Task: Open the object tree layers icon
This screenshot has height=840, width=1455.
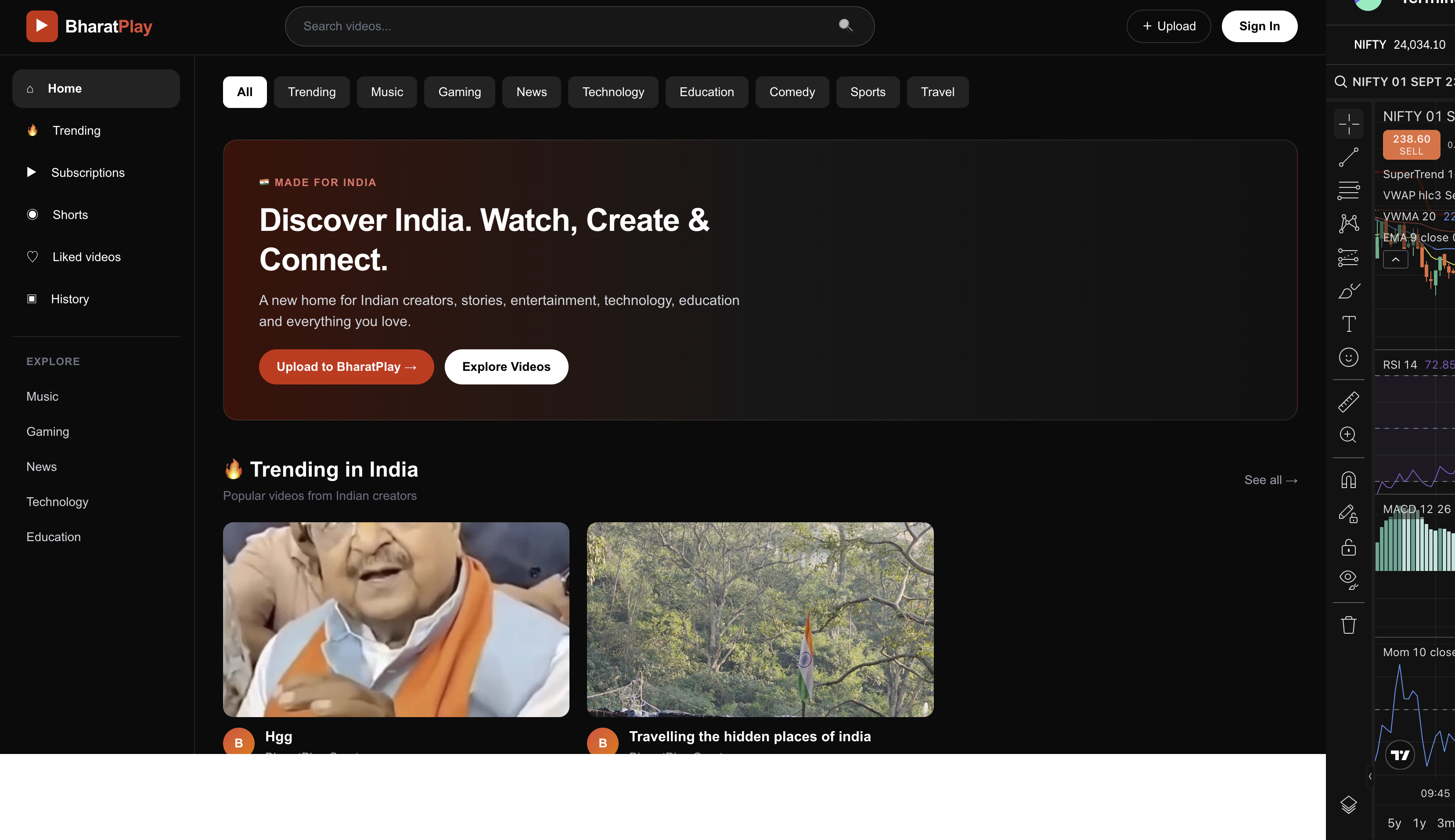Action: 1349,804
